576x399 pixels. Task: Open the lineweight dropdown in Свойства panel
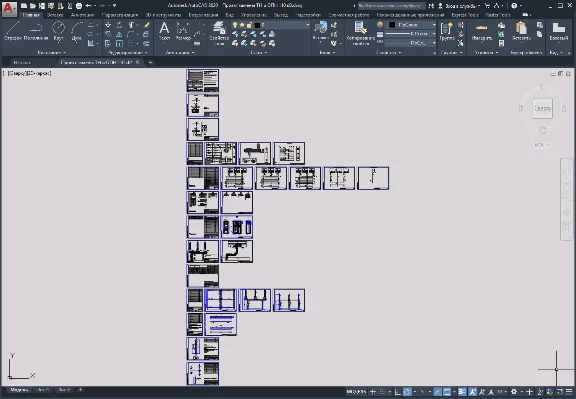434,34
